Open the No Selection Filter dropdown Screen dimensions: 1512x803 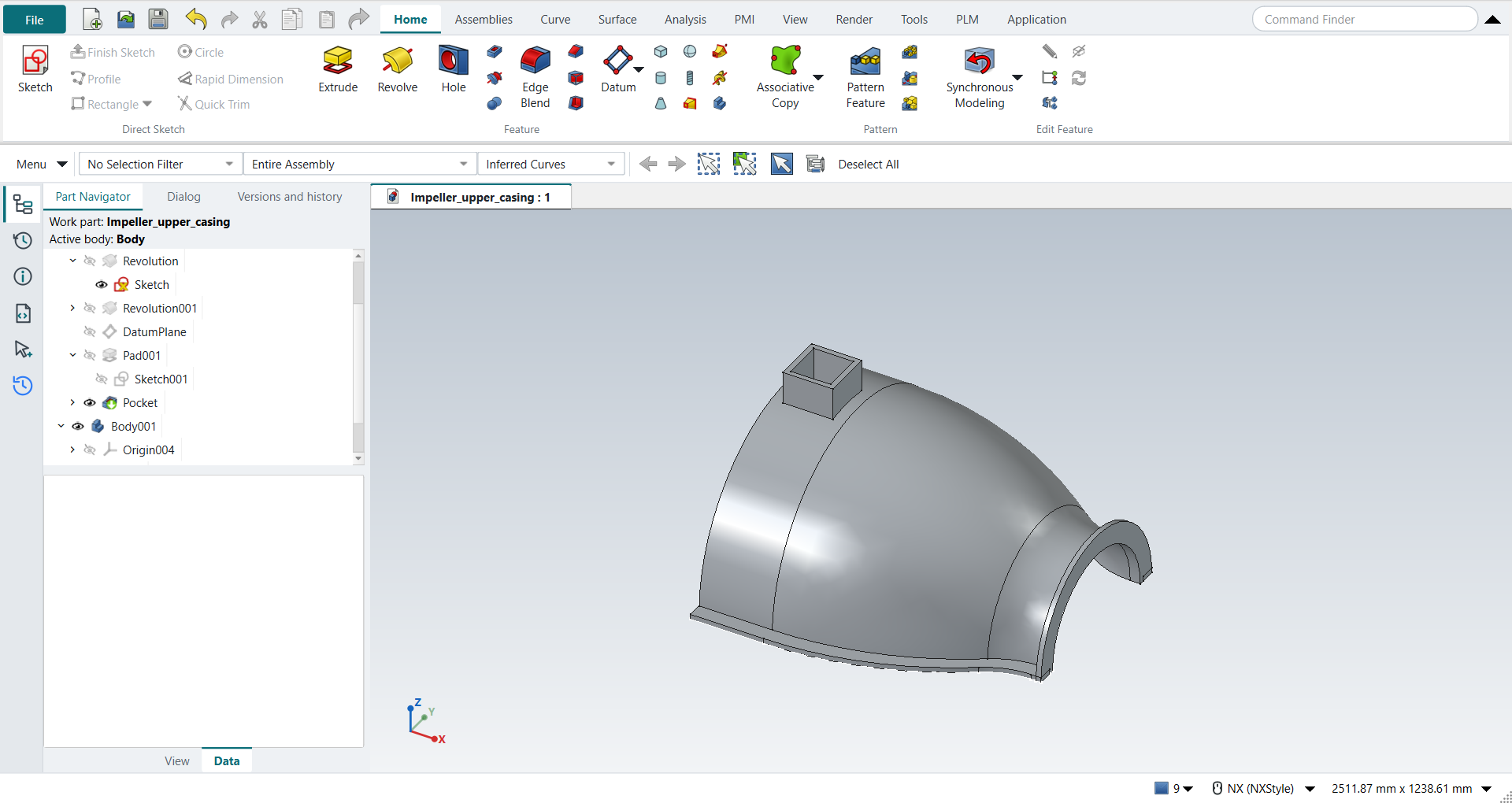(161, 164)
